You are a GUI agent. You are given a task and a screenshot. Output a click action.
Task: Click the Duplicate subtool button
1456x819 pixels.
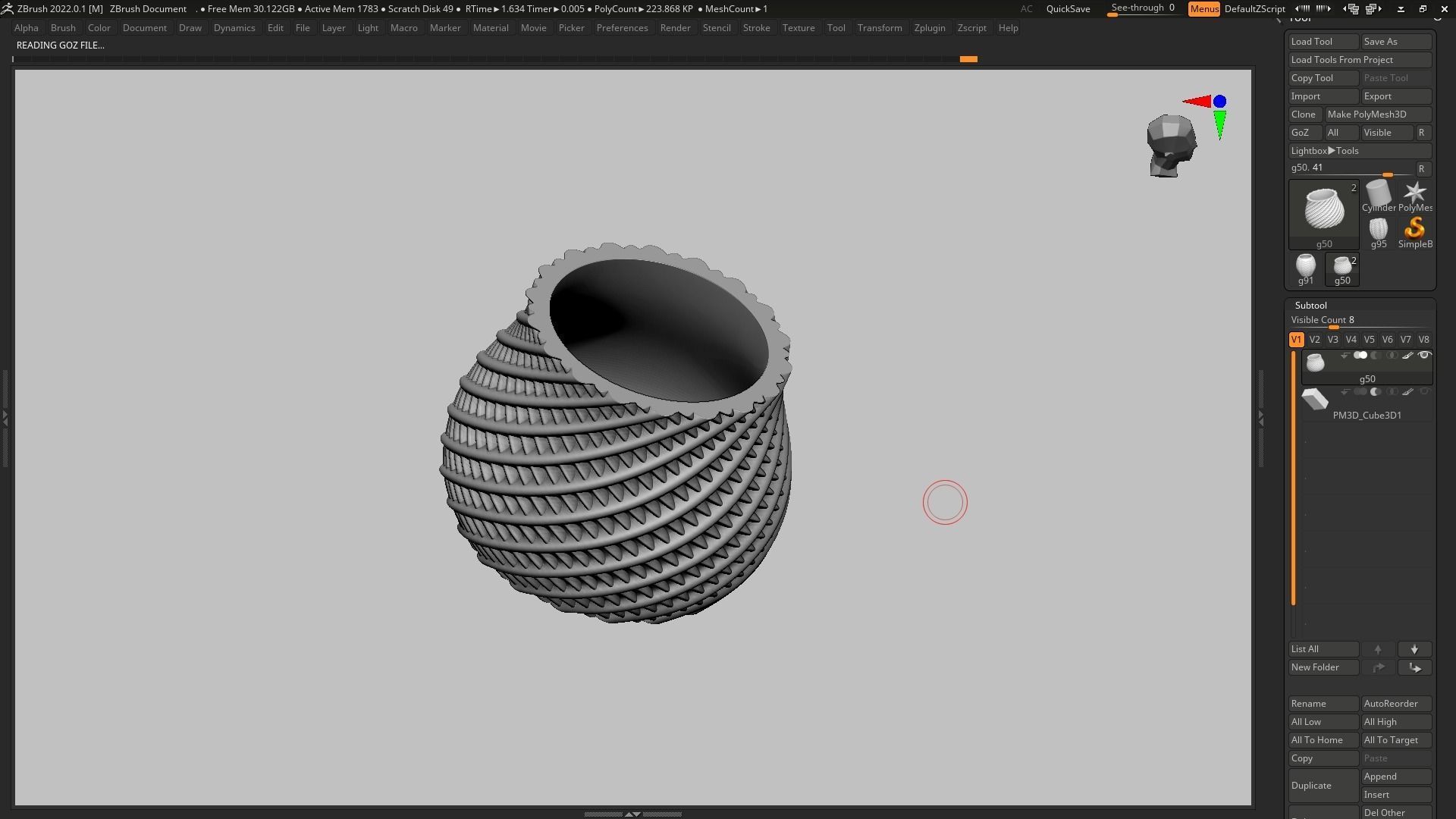point(1323,786)
